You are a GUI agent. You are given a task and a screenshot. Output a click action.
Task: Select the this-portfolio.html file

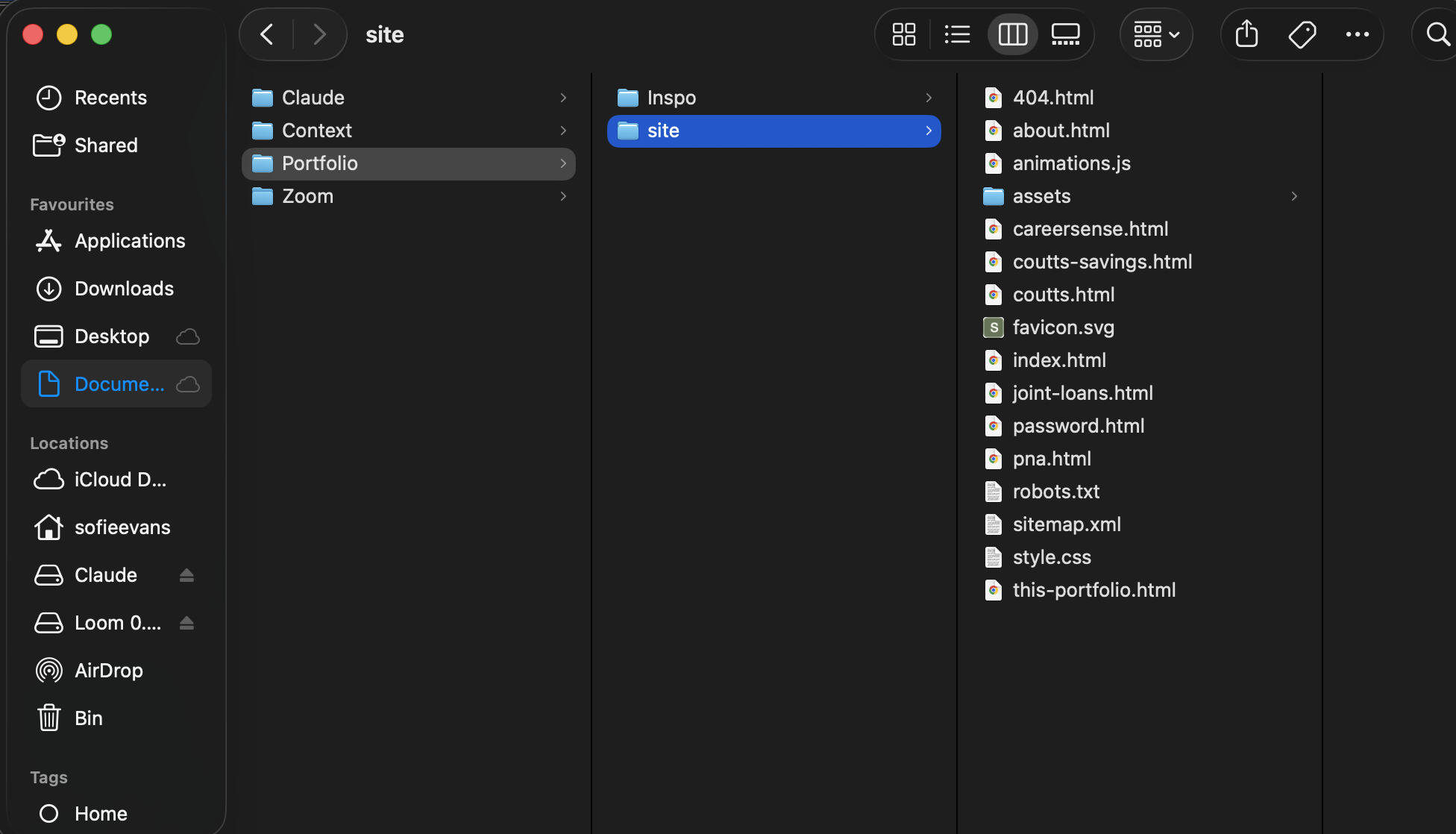coord(1139,590)
